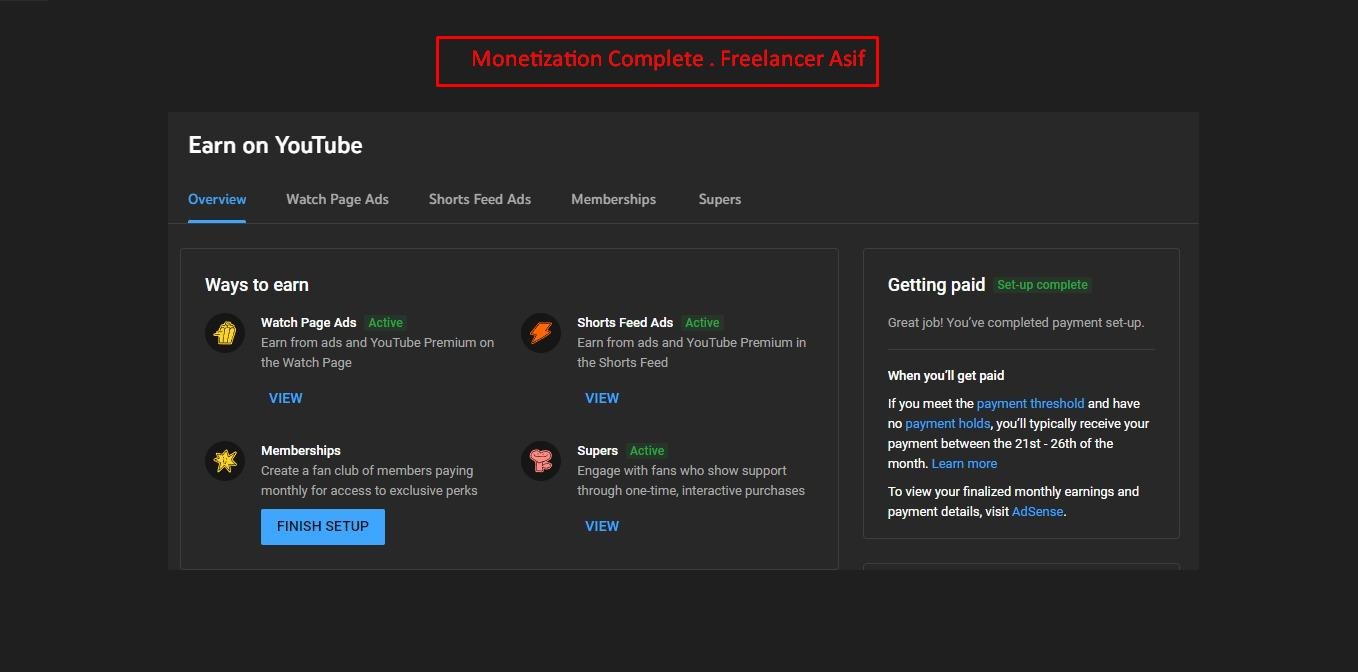1358x672 pixels.
Task: Click the Memberships star icon
Action: pyautogui.click(x=225, y=461)
